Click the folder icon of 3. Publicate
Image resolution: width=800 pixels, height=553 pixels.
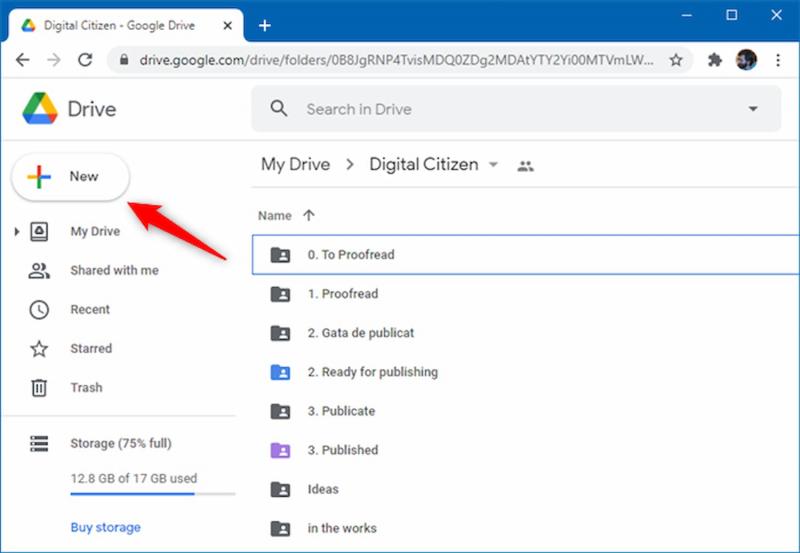280,411
